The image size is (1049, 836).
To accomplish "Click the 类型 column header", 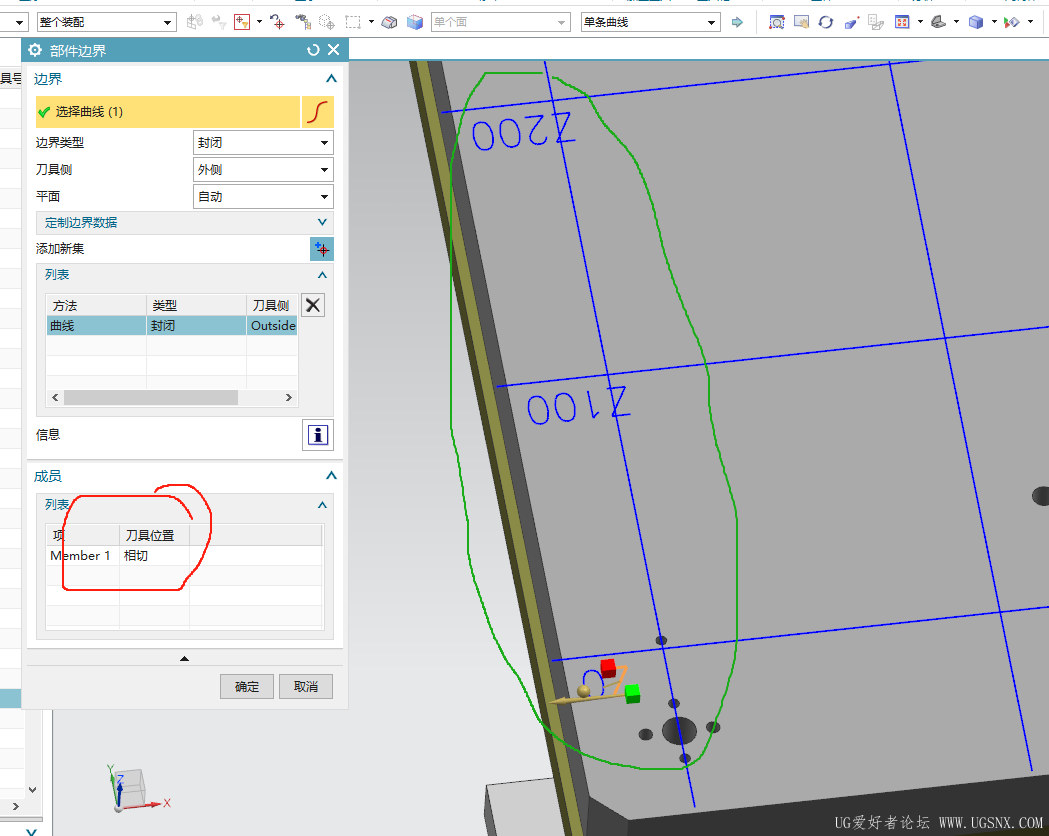I will tap(197, 306).
